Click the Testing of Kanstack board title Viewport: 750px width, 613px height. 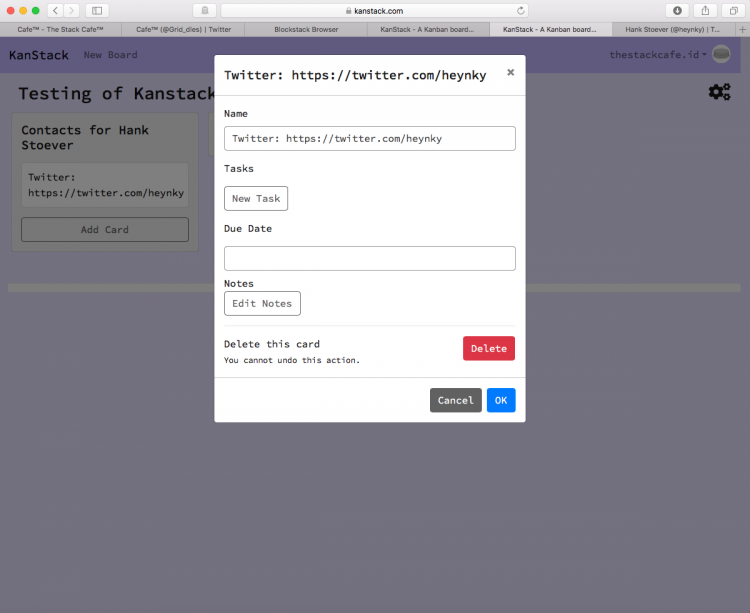click(x=117, y=93)
